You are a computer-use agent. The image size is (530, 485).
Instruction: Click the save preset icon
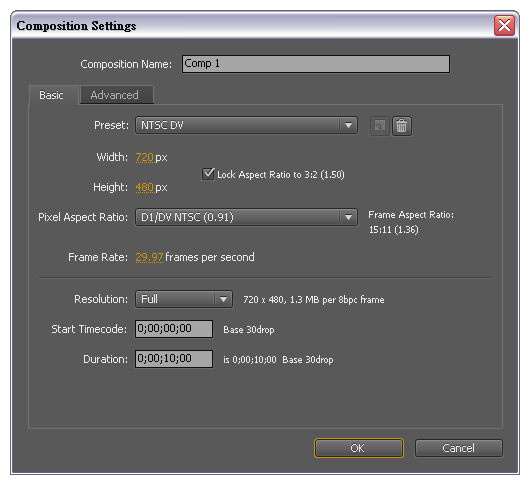tap(380, 126)
